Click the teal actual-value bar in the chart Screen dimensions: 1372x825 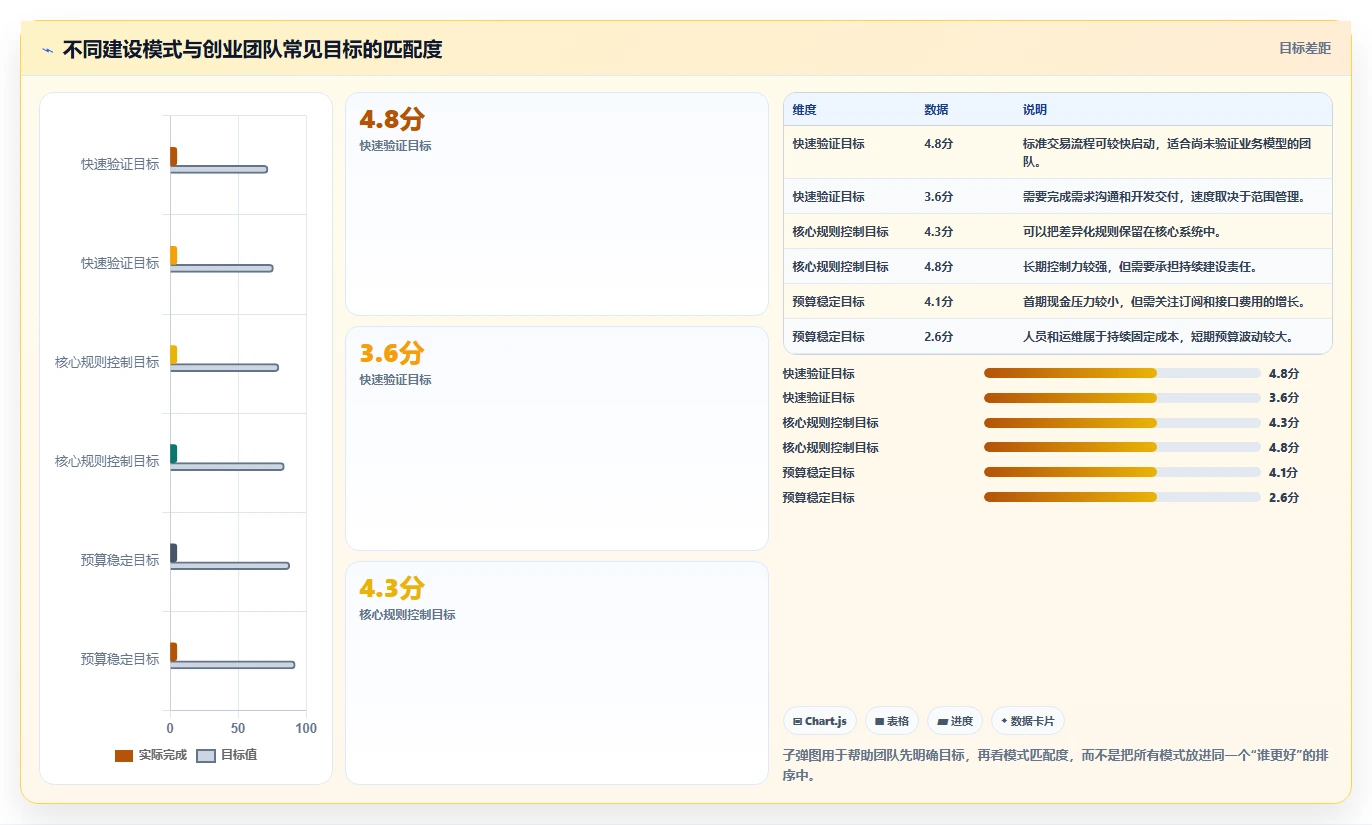[173, 454]
